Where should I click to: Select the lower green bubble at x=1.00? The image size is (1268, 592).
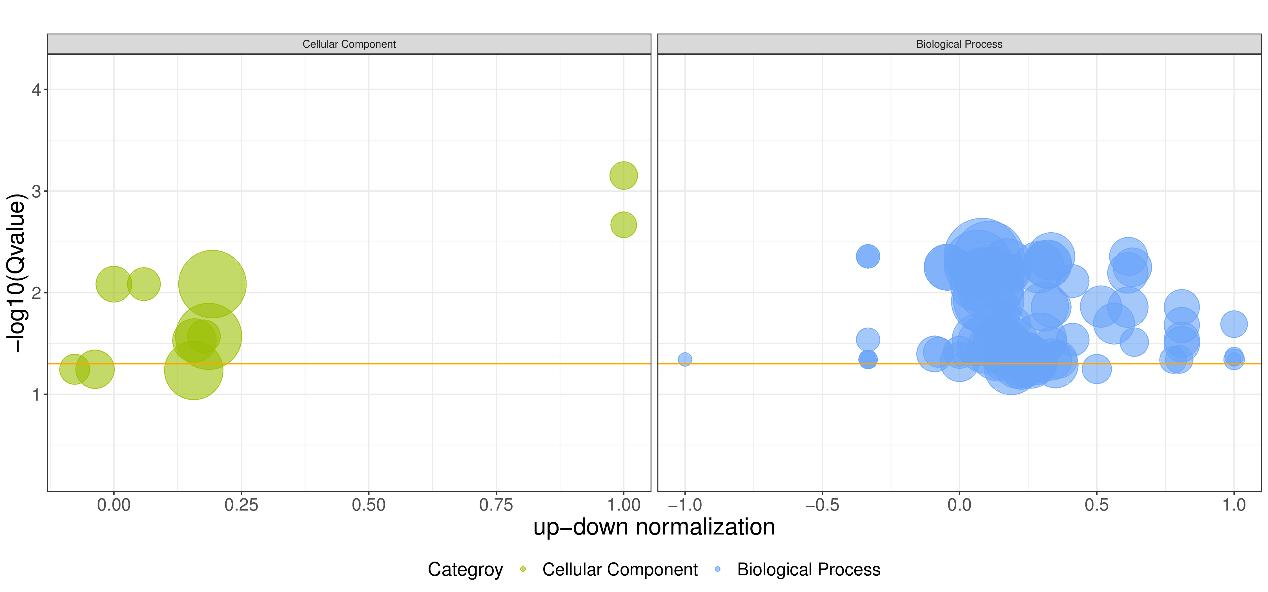(x=623, y=225)
